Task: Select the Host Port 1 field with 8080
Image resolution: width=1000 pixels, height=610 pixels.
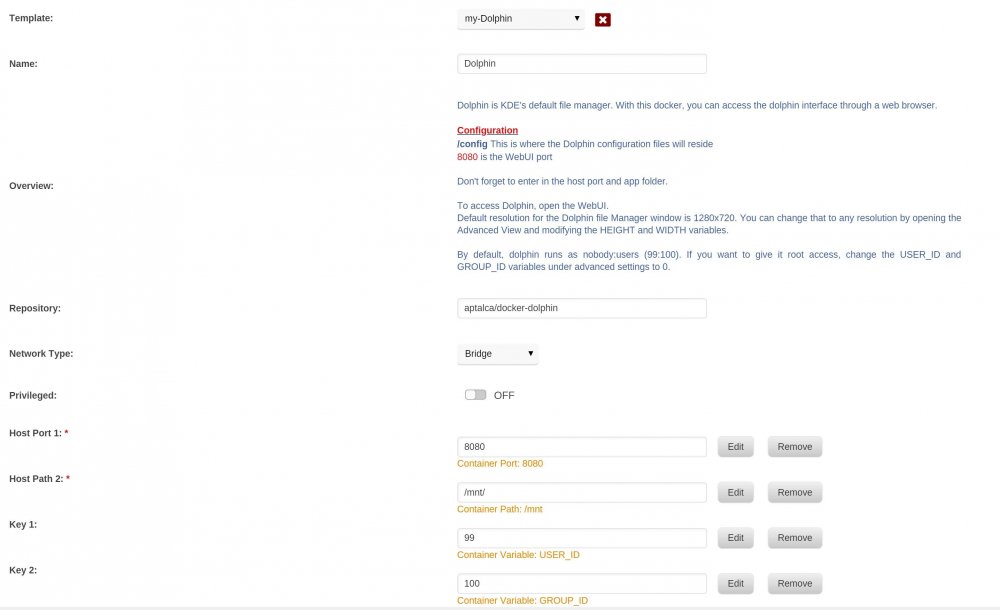Action: [x=582, y=447]
